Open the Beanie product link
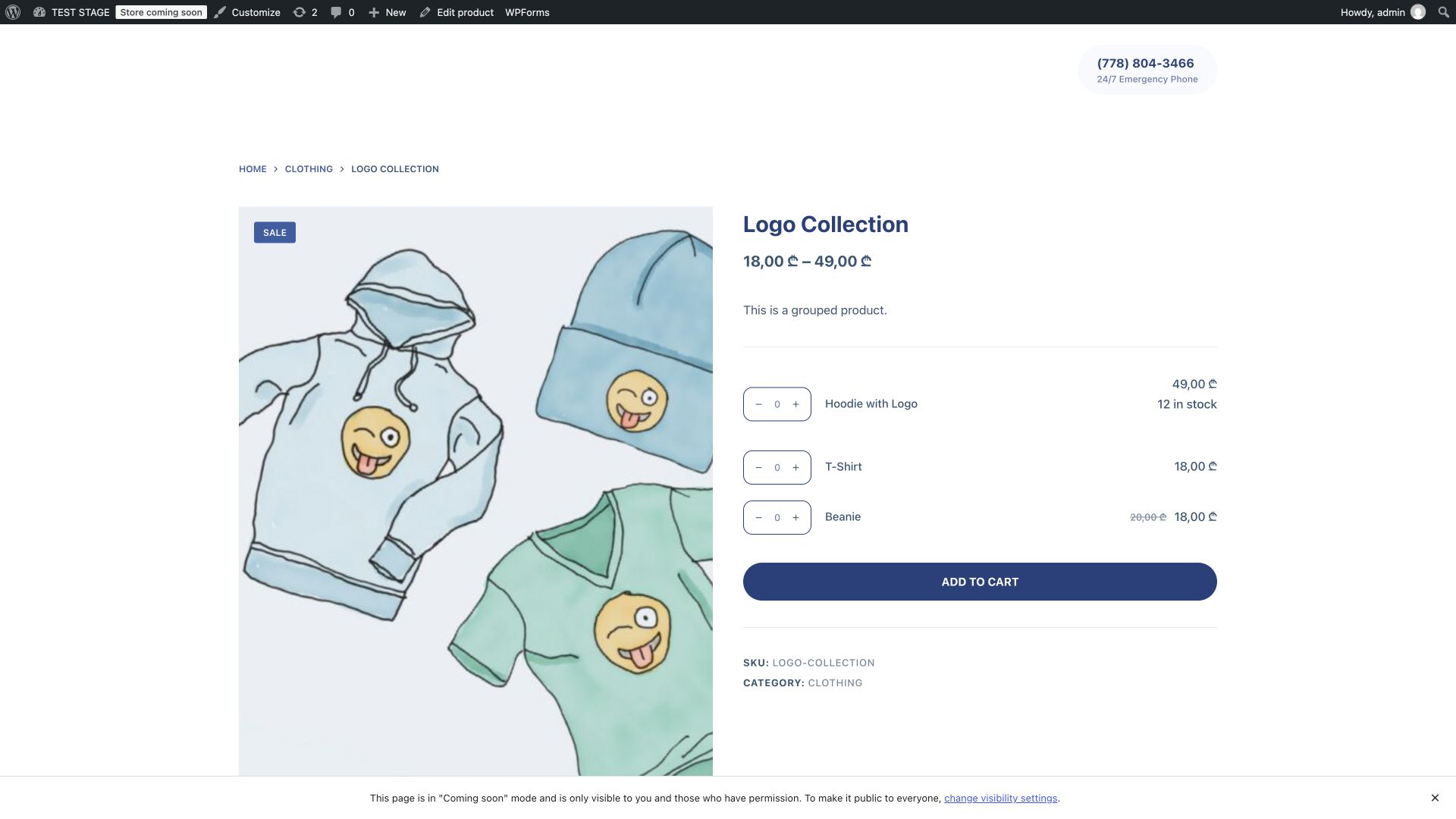 (843, 517)
